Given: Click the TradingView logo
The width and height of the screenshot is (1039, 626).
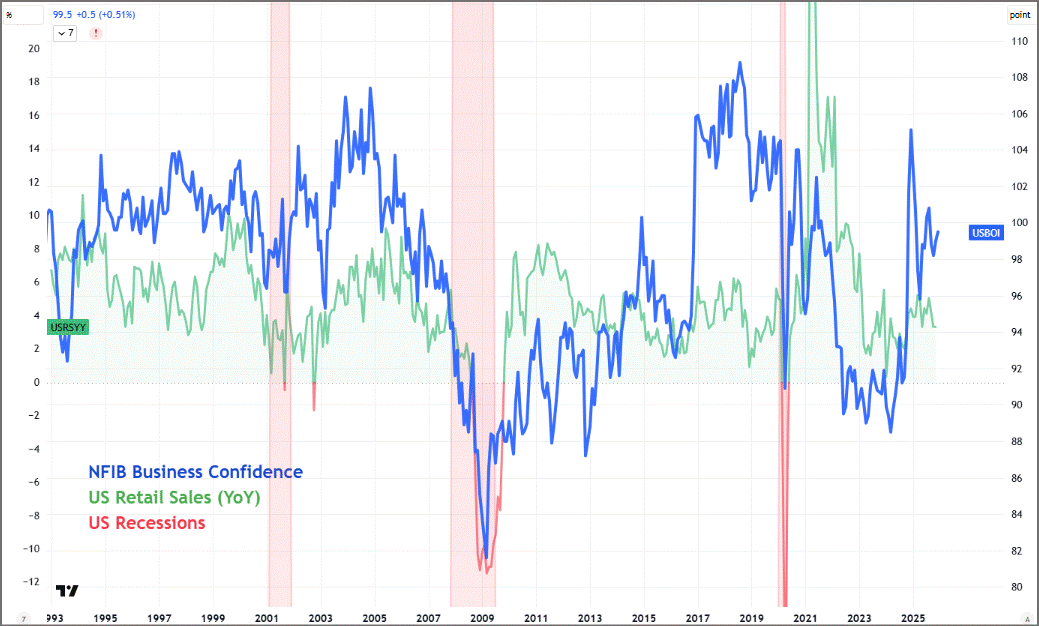Looking at the screenshot, I should [x=67, y=590].
